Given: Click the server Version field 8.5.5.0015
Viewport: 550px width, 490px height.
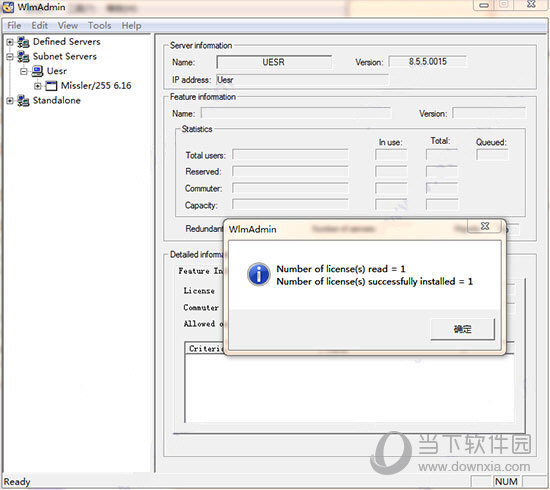Looking at the screenshot, I should pyautogui.click(x=428, y=62).
